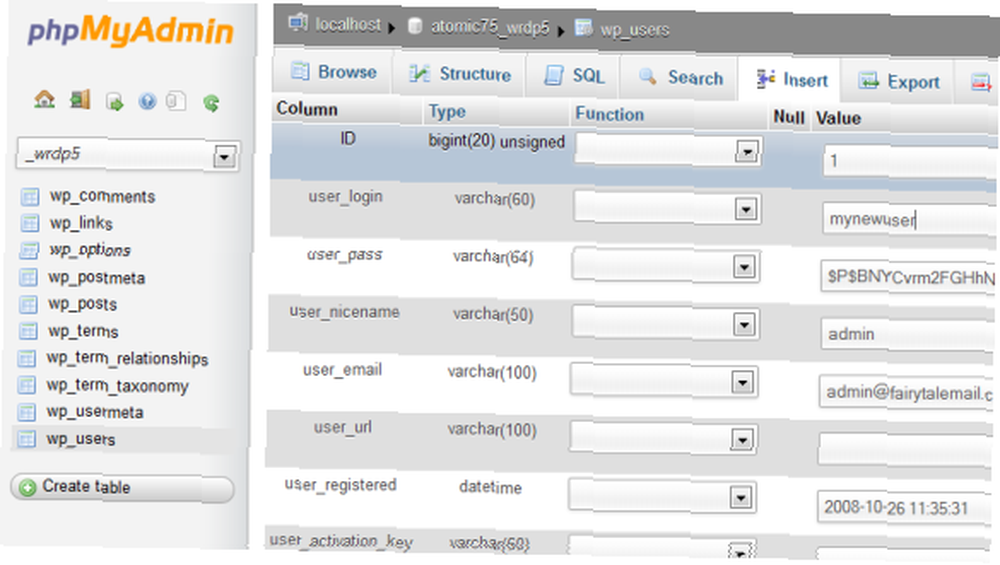1000x565 pixels.
Task: Open the SQL documentation page icon
Action: [x=176, y=101]
